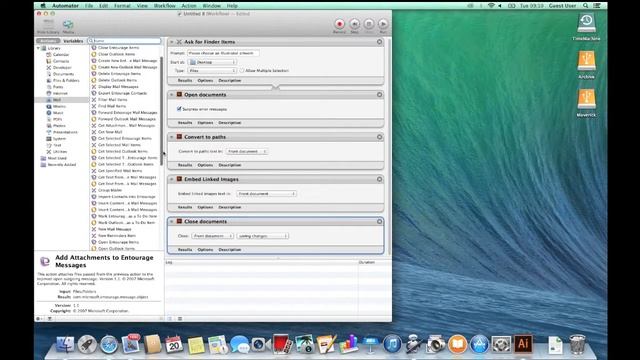Click the Step button in toolbar
This screenshot has height=360, width=640.
[x=354, y=24]
